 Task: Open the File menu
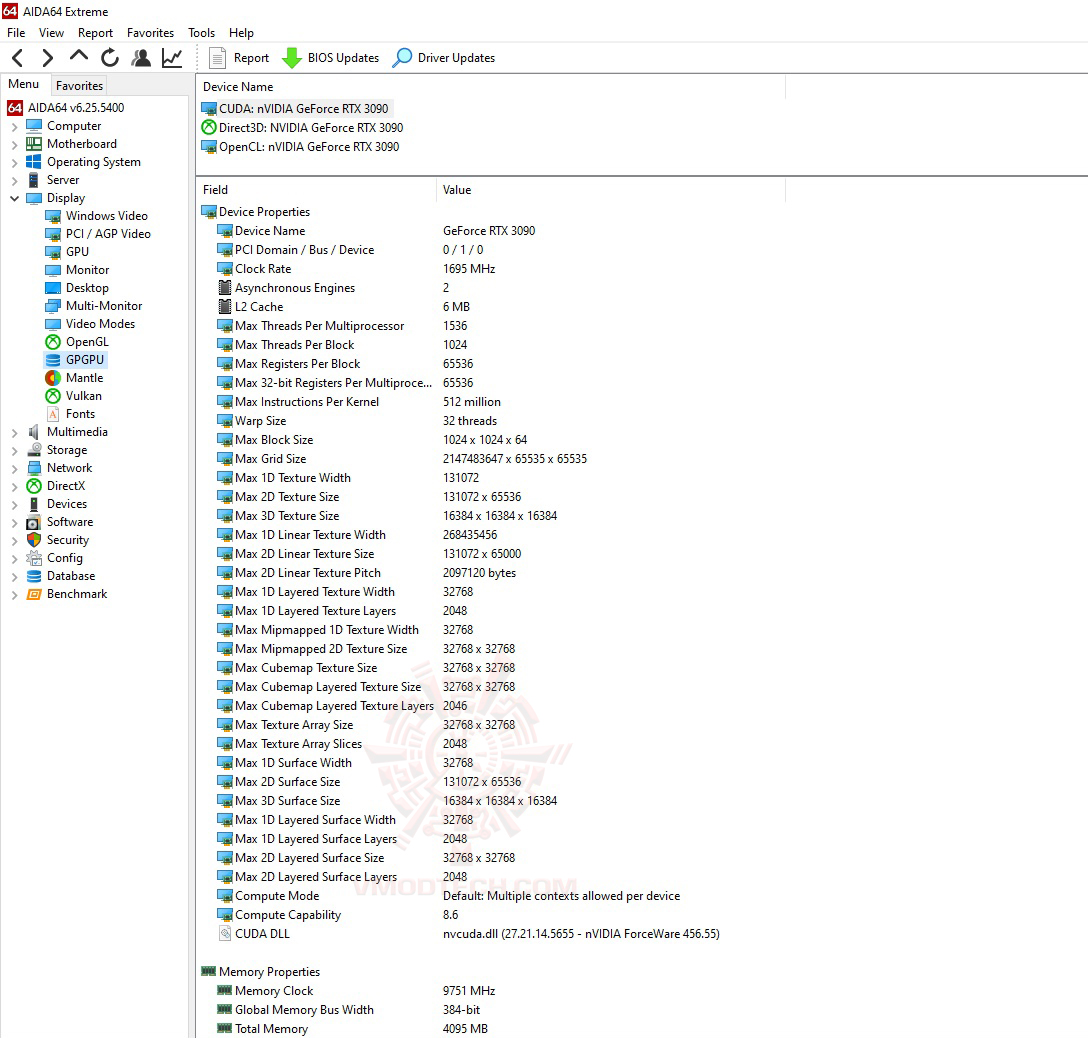(x=16, y=33)
